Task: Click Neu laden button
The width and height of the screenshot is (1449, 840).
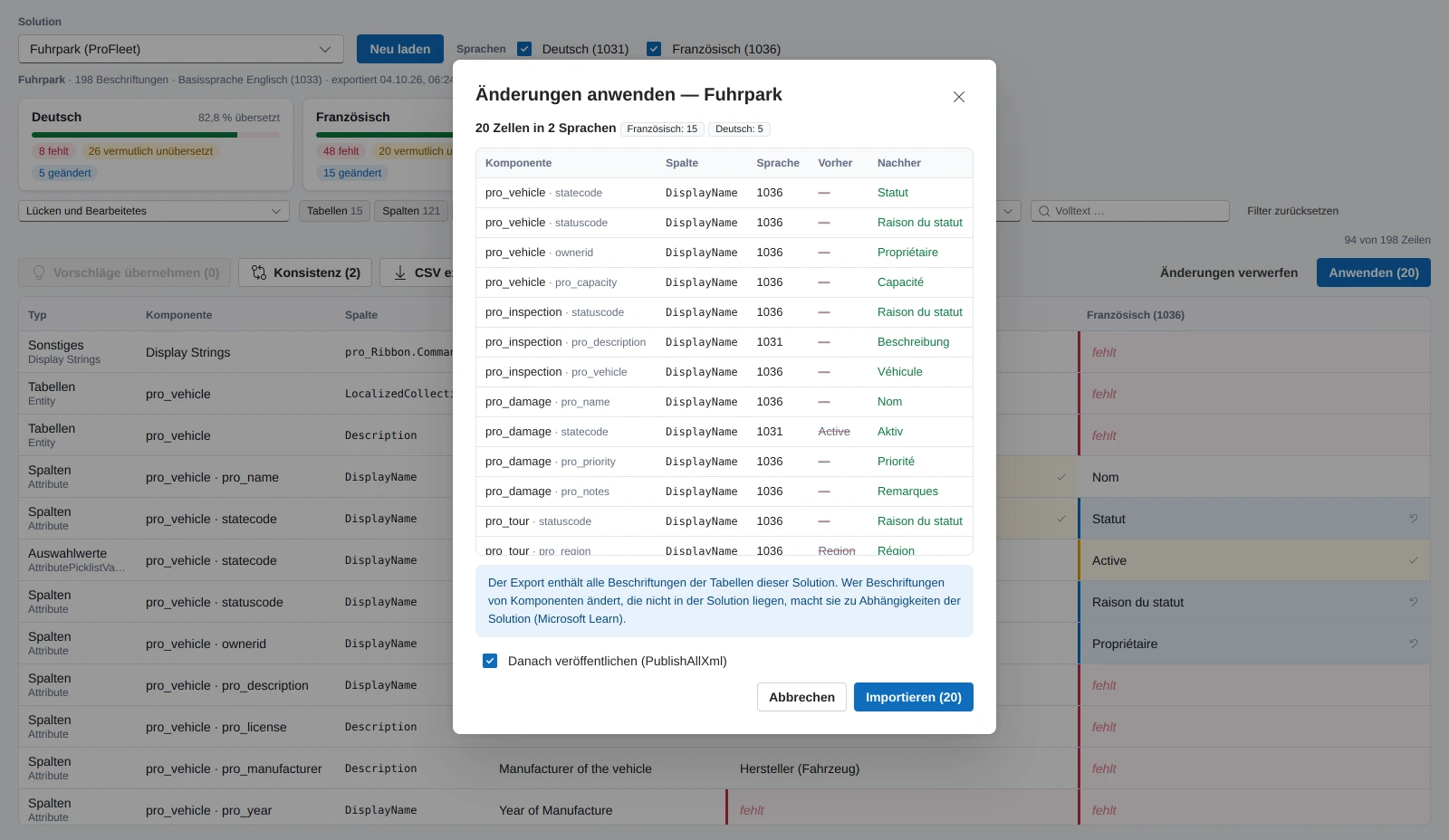Action: point(400,49)
